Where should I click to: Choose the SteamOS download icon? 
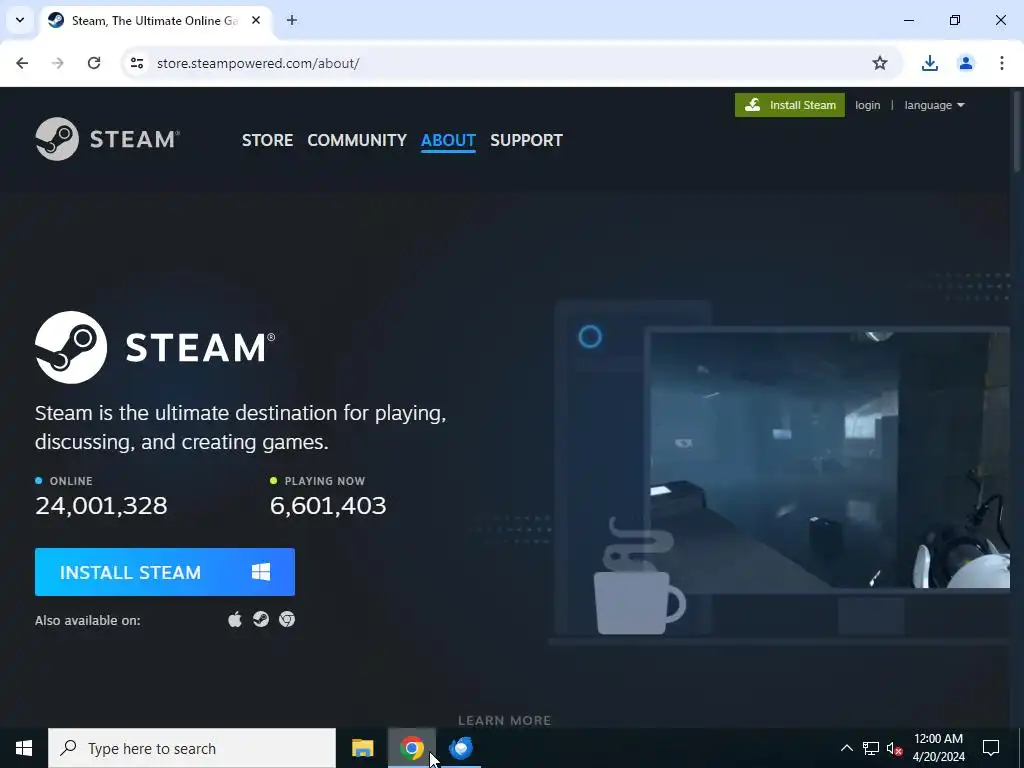(x=261, y=619)
